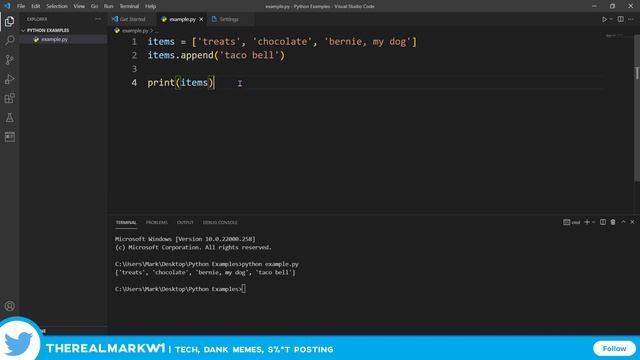
Task: Split the editor to the right
Action: 620,19
